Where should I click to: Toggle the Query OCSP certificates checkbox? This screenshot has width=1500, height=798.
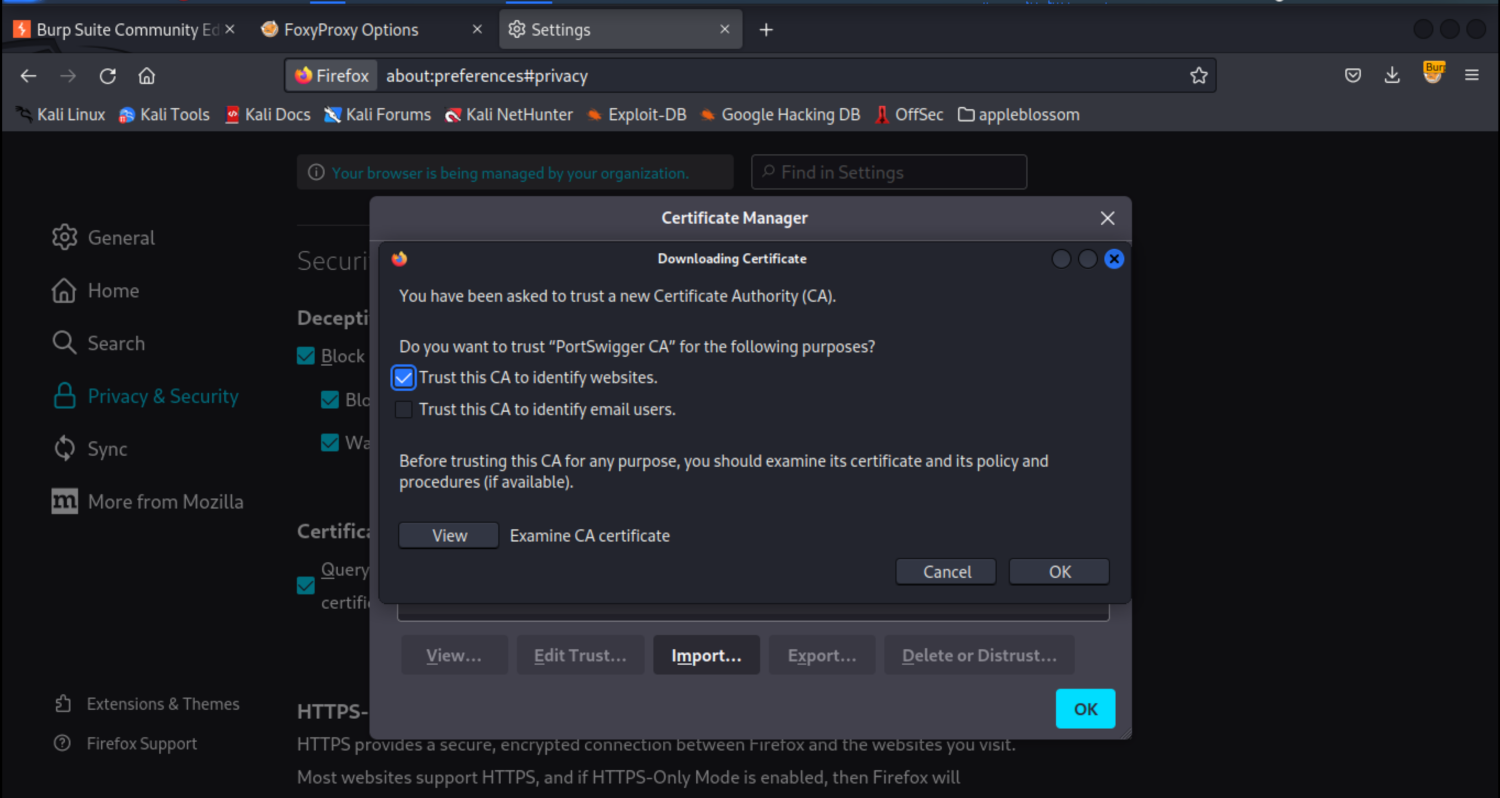click(306, 586)
